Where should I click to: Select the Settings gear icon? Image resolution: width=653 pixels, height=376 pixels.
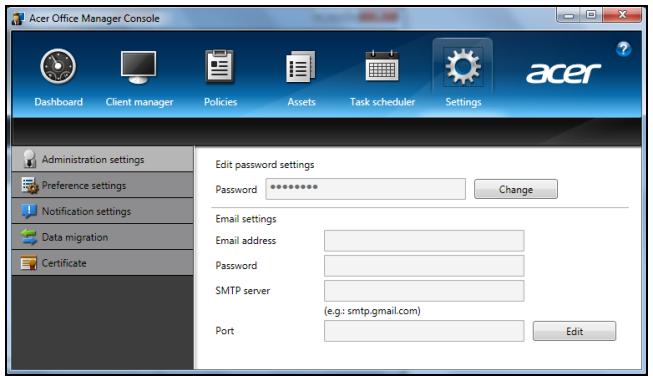pos(463,67)
